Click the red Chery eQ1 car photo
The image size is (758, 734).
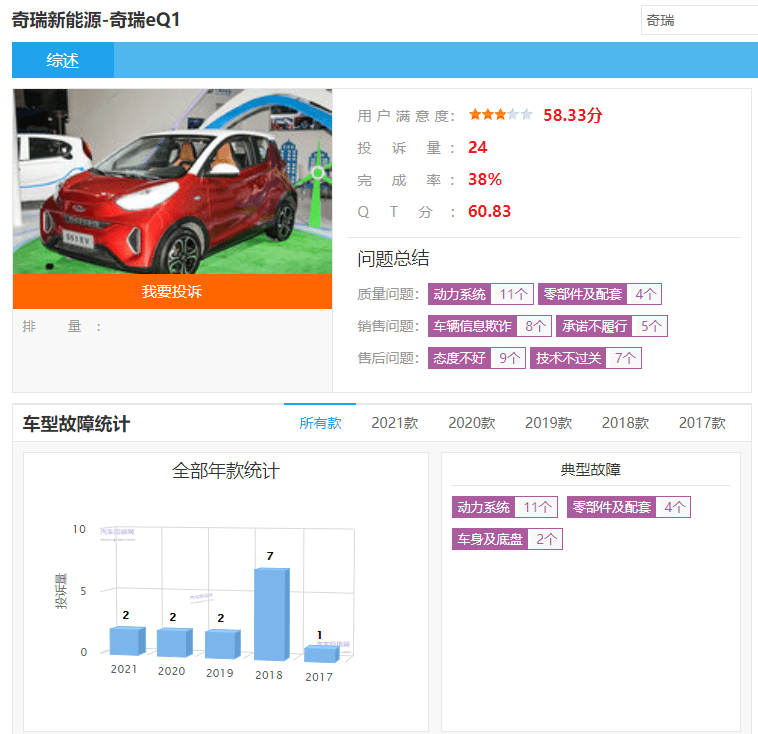pyautogui.click(x=172, y=181)
